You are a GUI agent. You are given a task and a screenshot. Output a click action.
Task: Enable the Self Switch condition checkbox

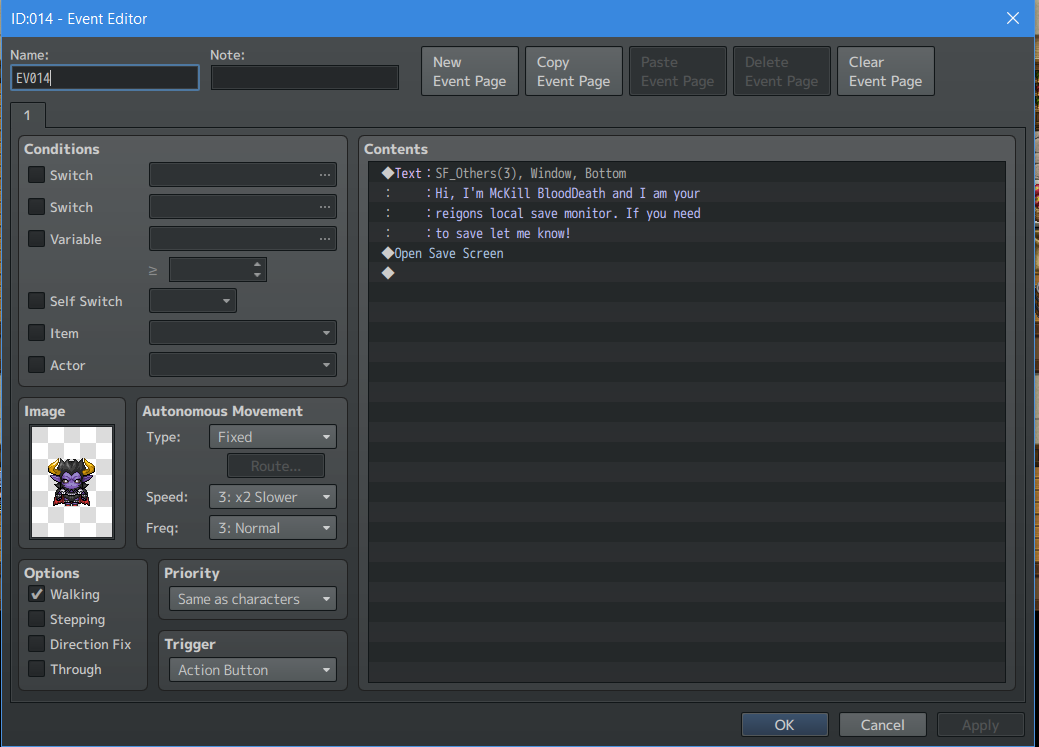[36, 301]
